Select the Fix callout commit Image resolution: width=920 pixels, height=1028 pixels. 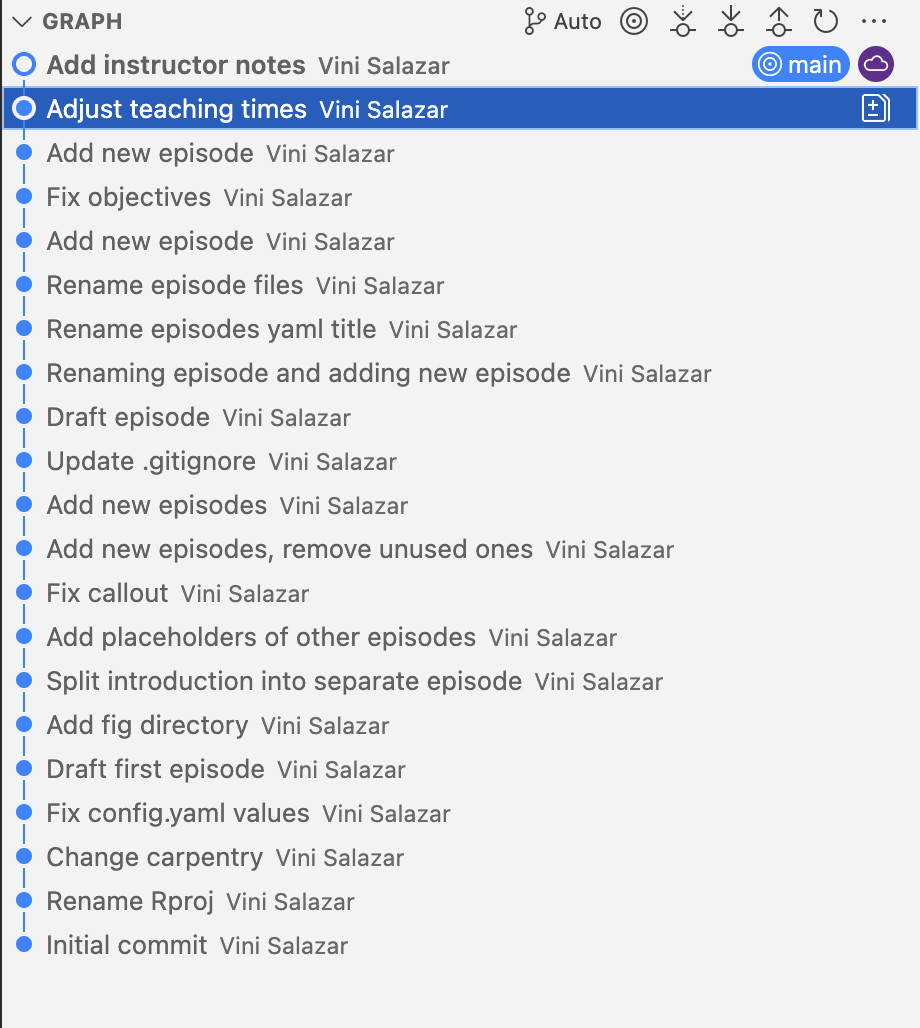click(107, 594)
